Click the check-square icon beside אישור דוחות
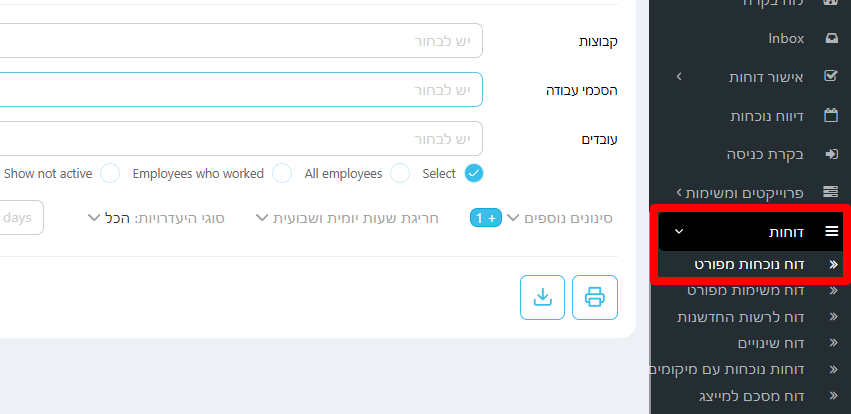Screen dimensions: 851x414 click(x=830, y=77)
